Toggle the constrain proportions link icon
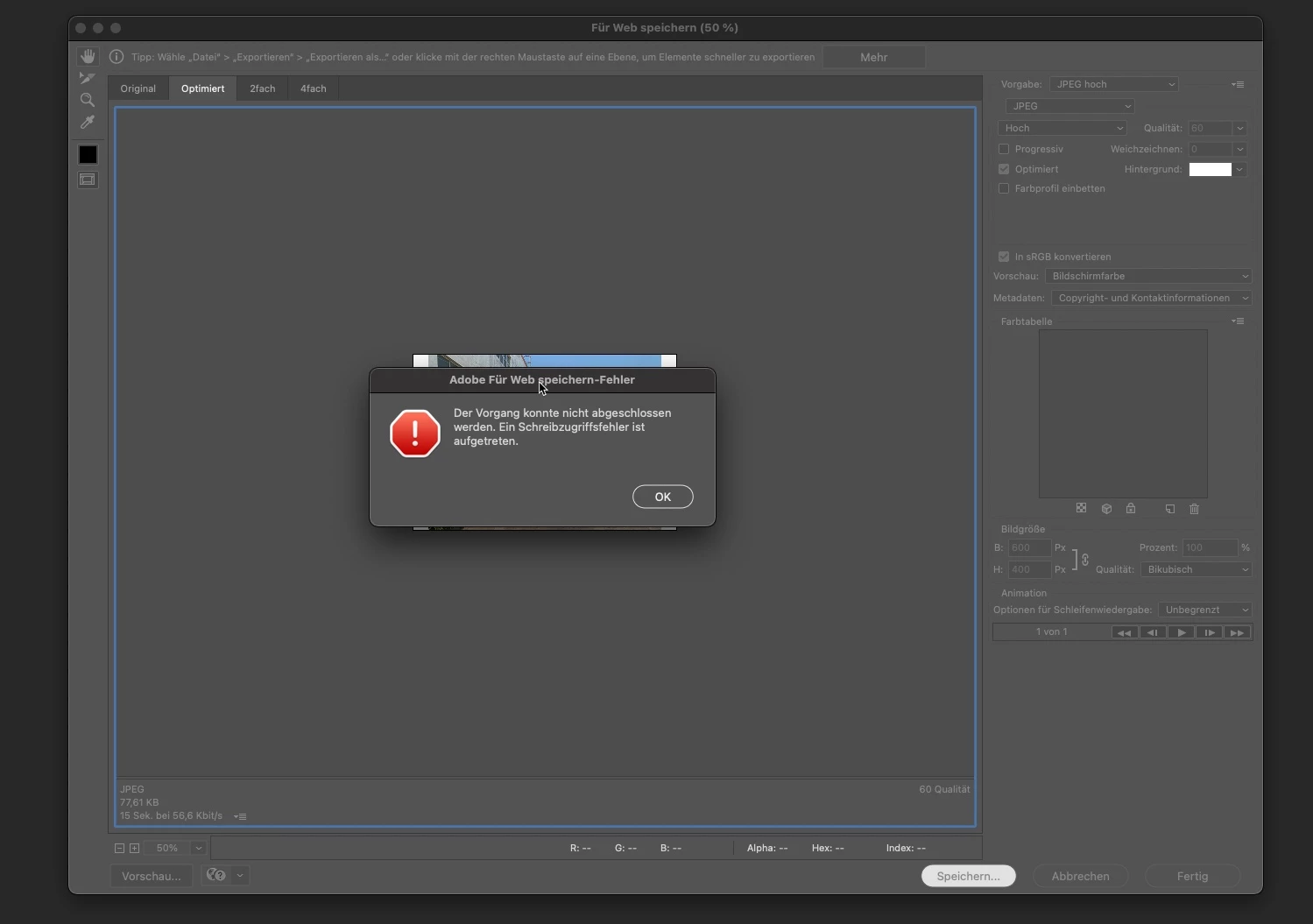The image size is (1313, 924). coord(1085,559)
